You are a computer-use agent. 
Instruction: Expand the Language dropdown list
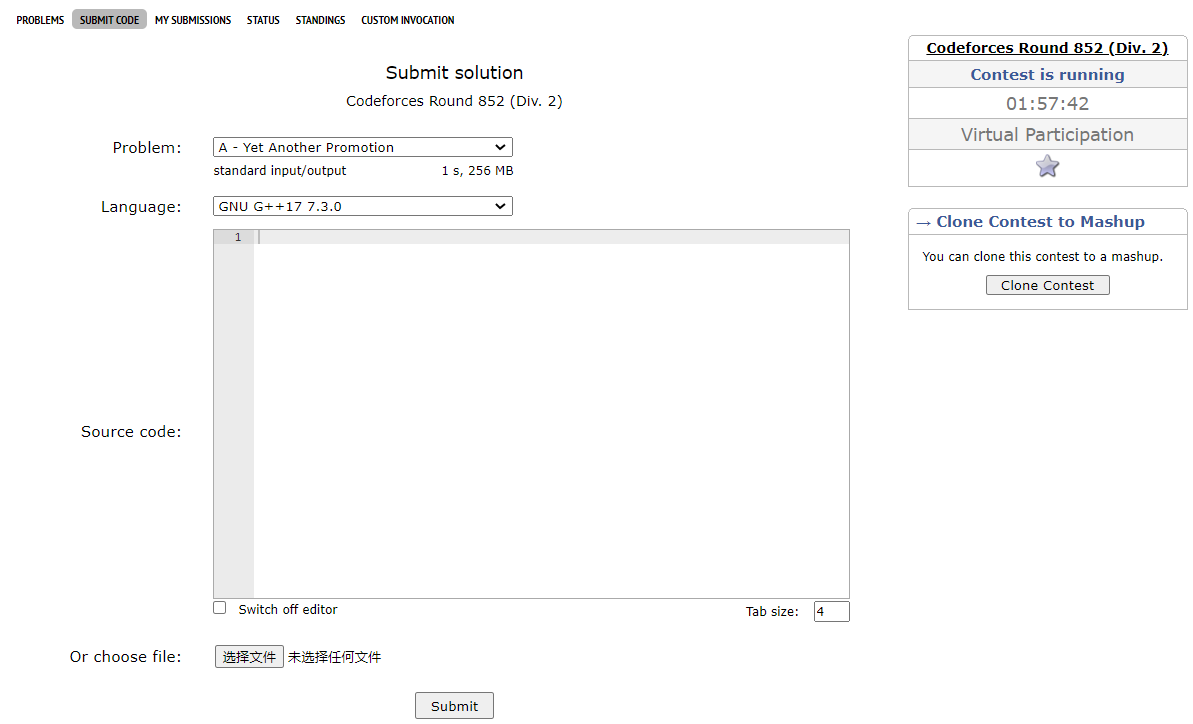(x=362, y=206)
